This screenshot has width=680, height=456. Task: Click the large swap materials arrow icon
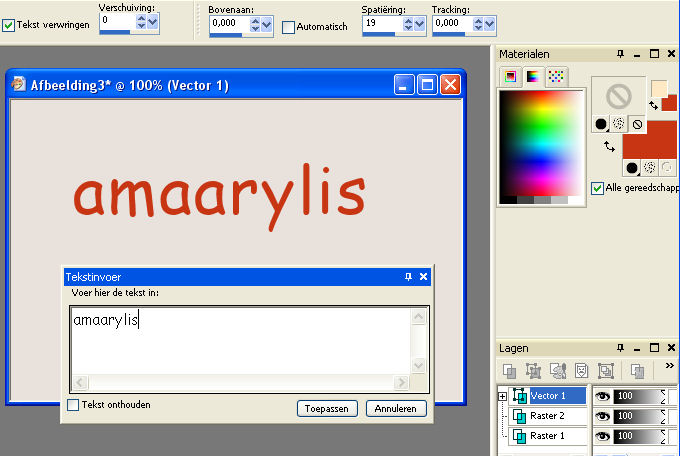tap(610, 147)
